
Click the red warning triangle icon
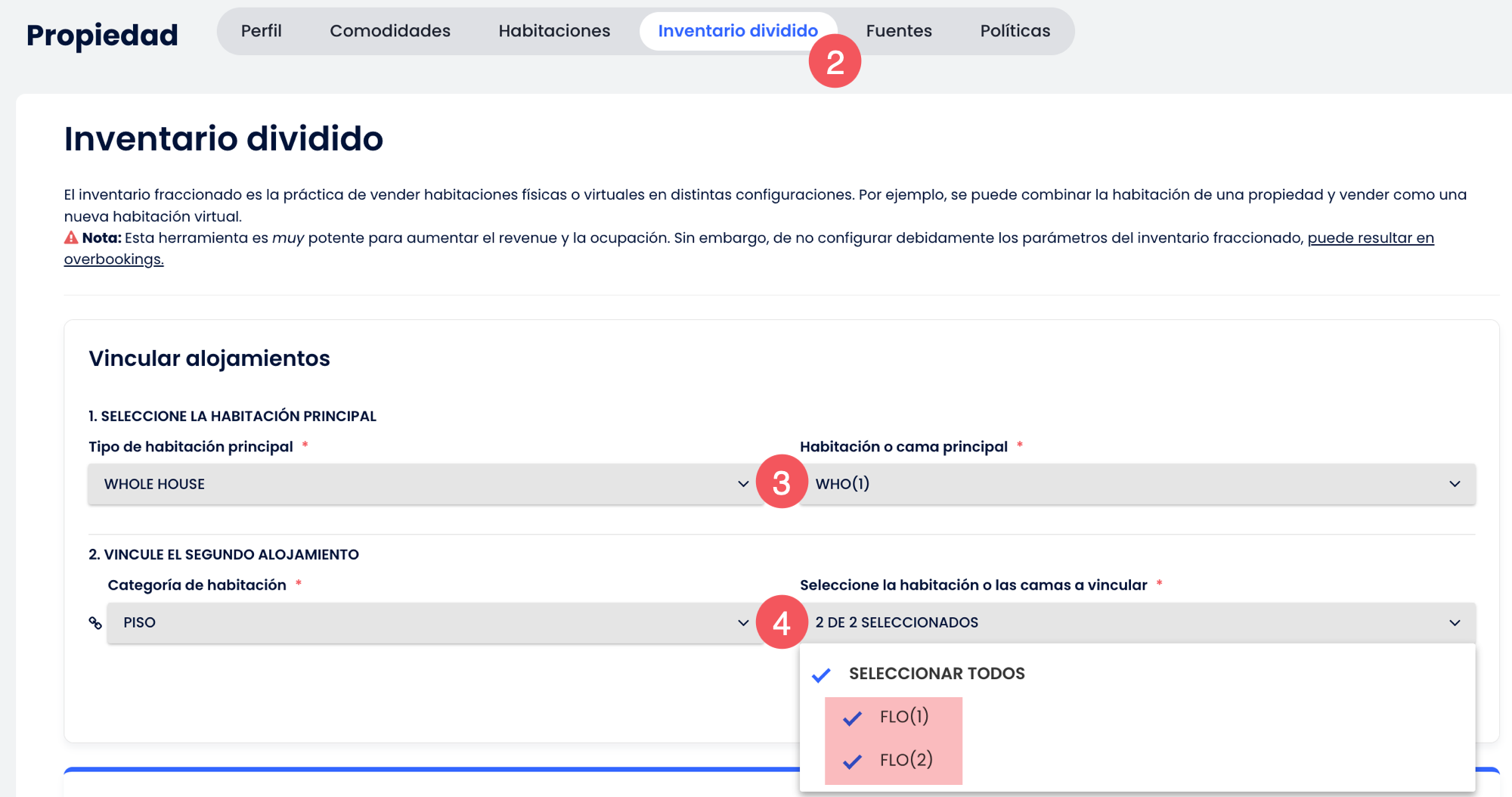71,238
